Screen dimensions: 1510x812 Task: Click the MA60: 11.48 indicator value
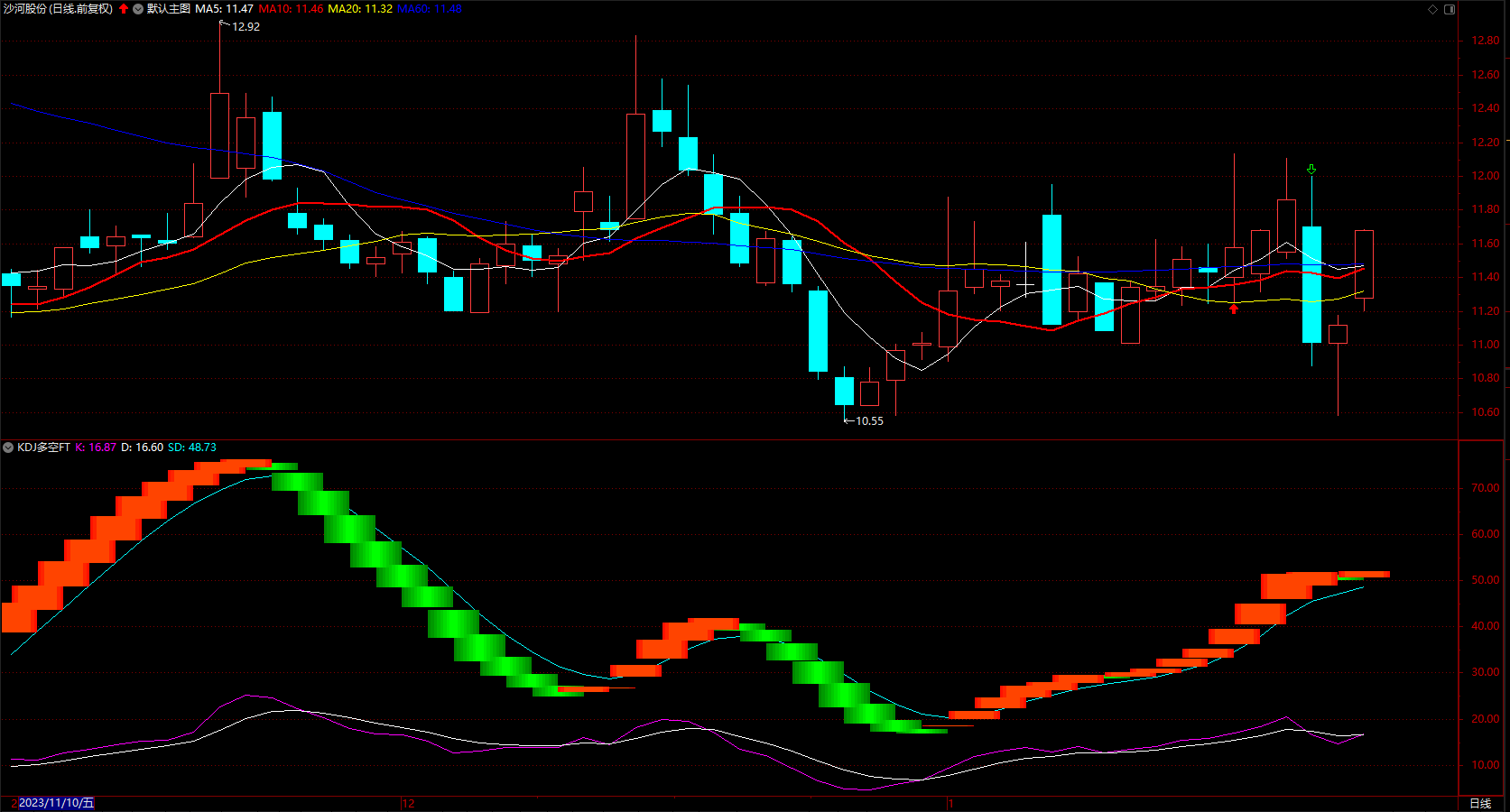[x=430, y=9]
